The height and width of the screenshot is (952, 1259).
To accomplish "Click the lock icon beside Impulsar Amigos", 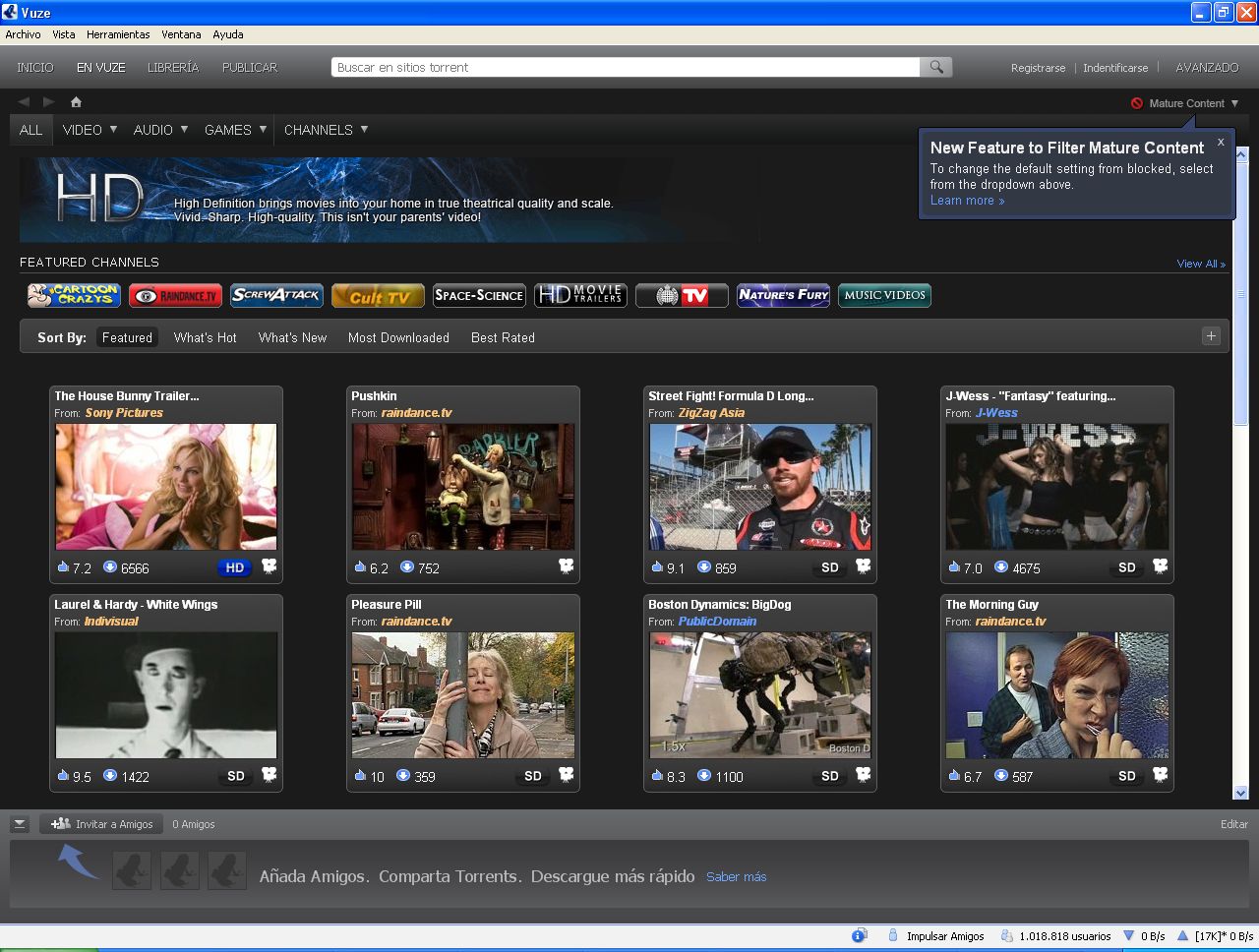I will point(893,936).
